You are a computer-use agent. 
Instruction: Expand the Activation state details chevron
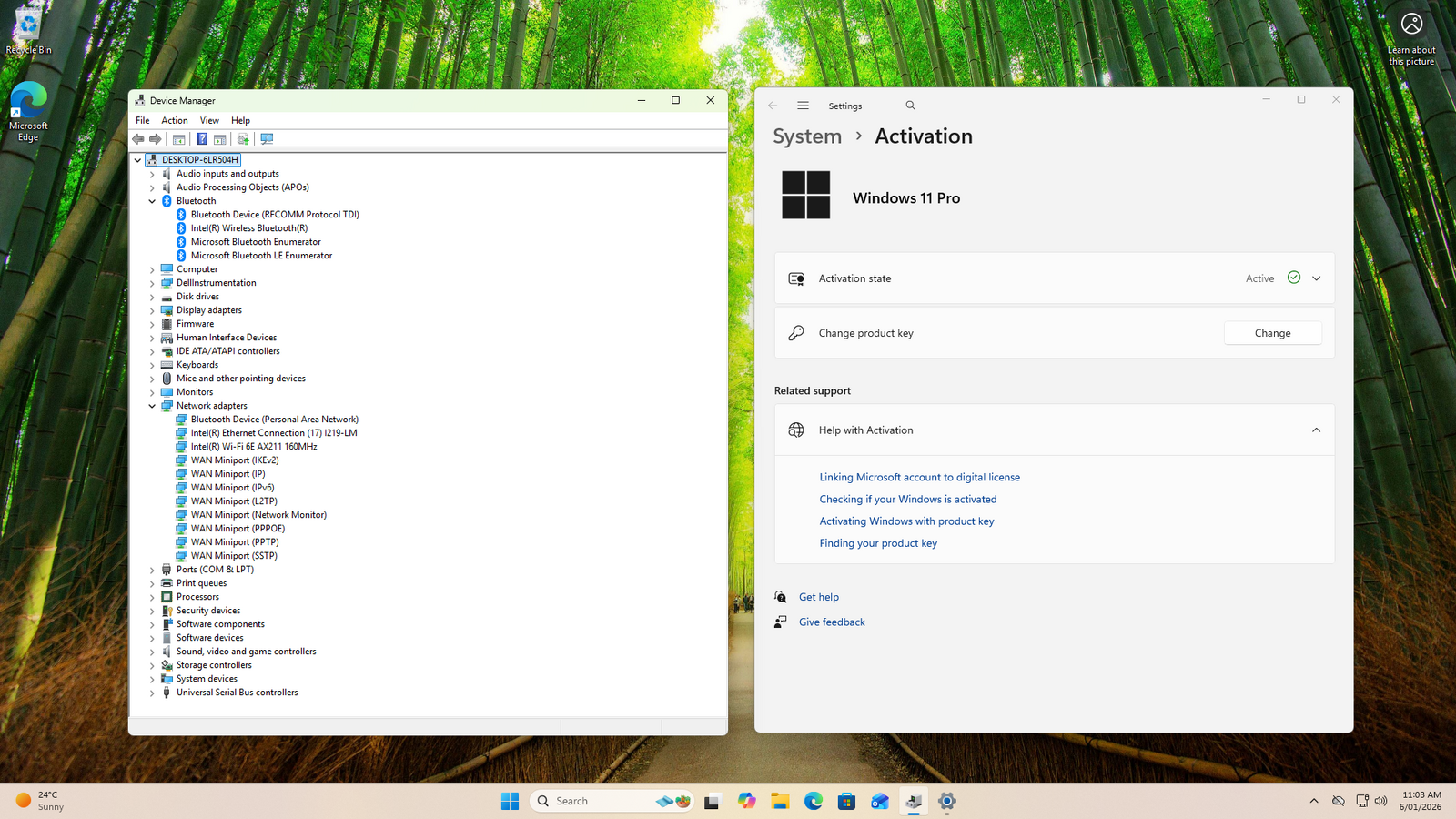[1316, 278]
